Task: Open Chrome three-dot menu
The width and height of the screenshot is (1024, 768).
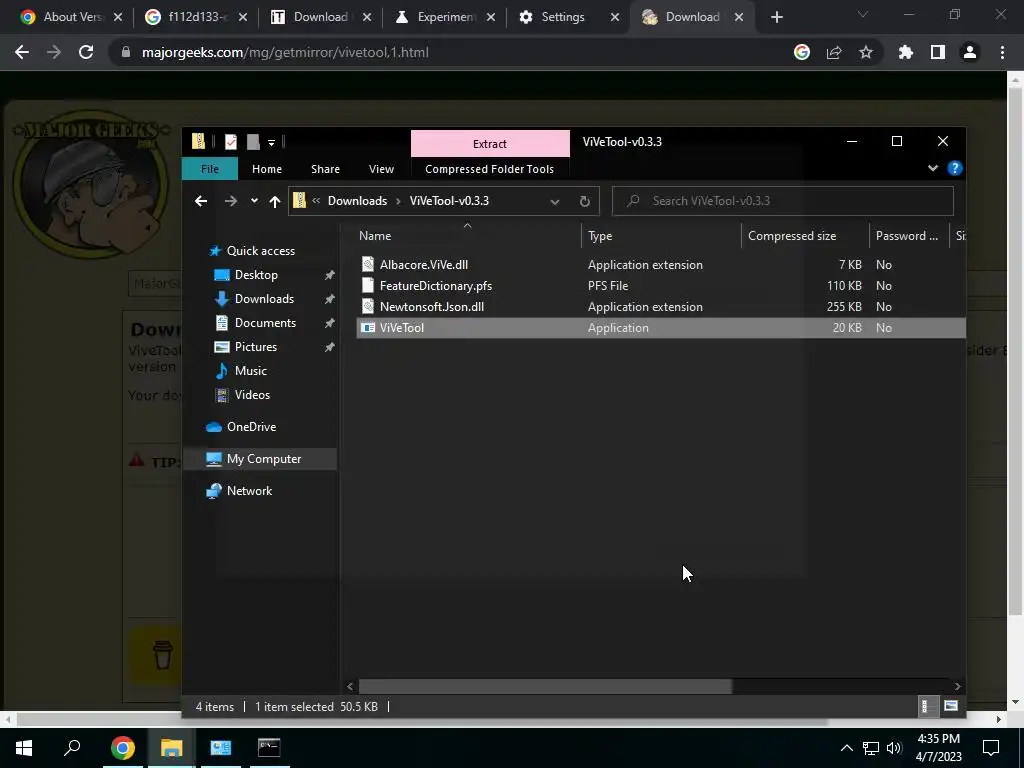Action: pos(1002,52)
